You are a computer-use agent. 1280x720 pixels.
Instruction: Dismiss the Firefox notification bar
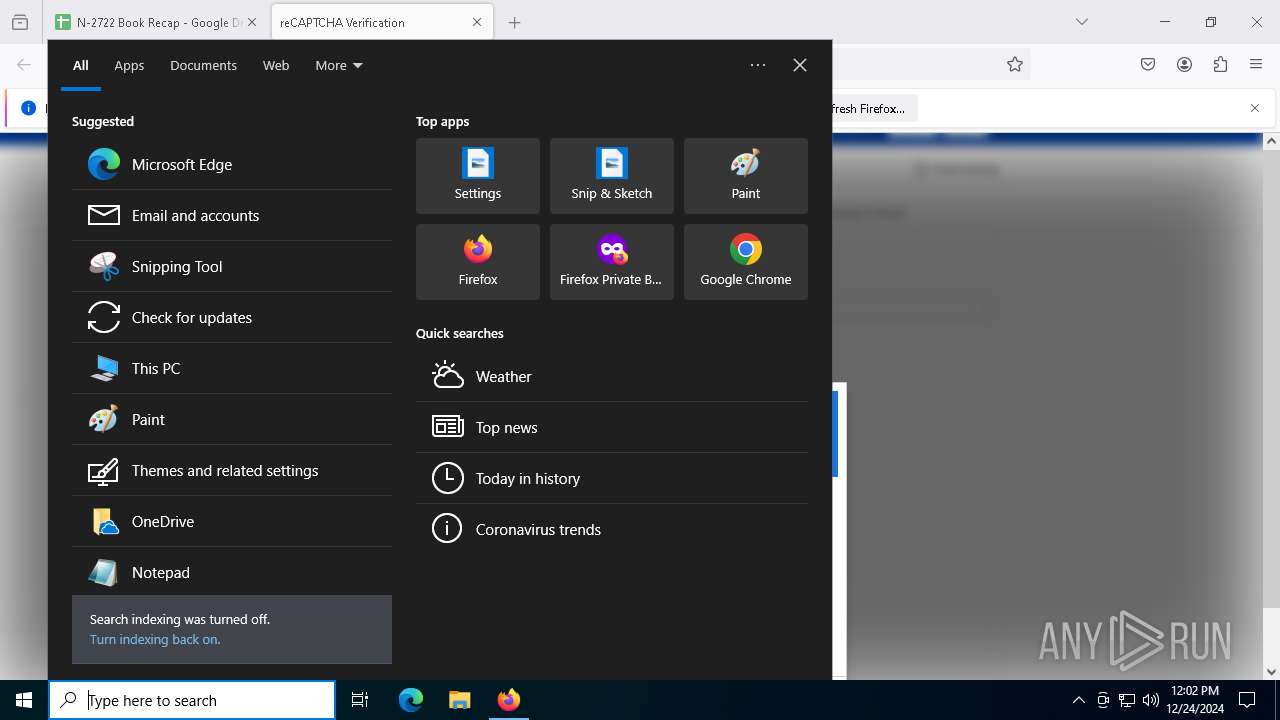(x=1255, y=108)
